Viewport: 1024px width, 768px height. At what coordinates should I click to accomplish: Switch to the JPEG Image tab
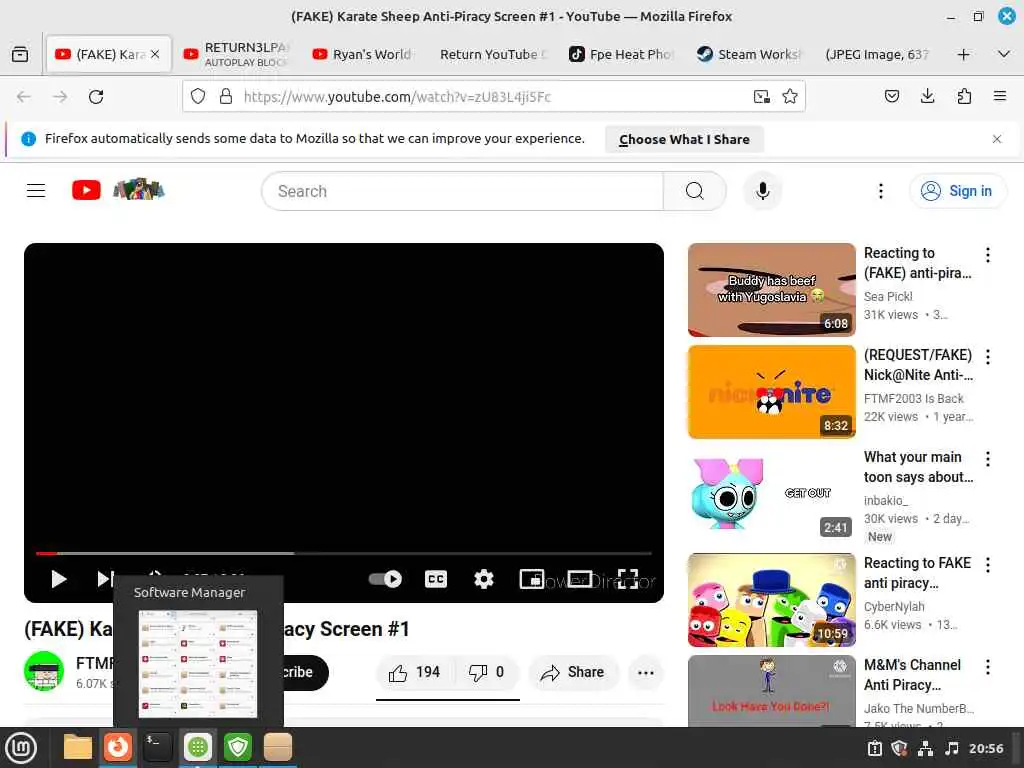[x=877, y=54]
